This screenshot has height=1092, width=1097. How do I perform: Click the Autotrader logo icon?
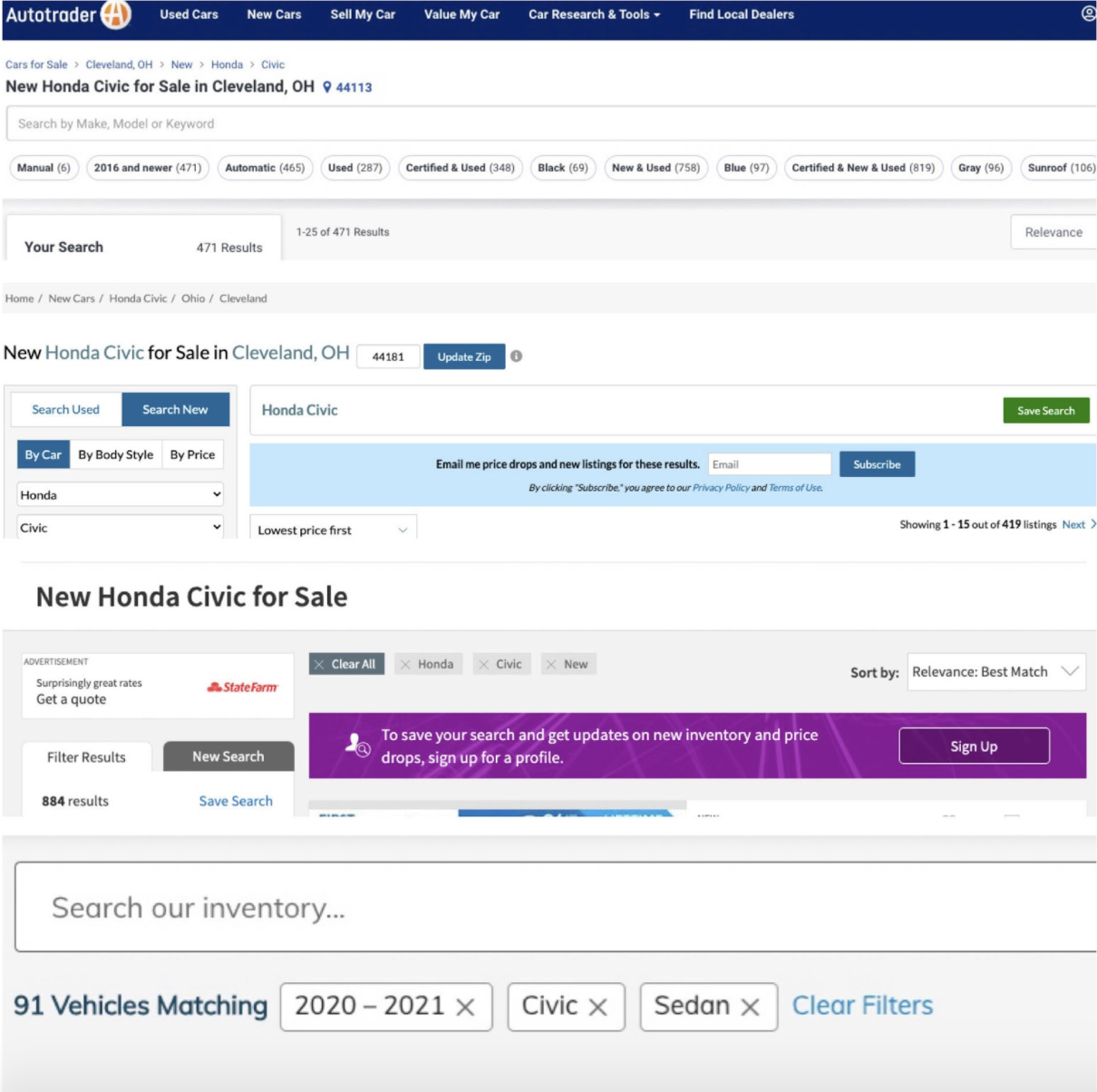tap(116, 15)
